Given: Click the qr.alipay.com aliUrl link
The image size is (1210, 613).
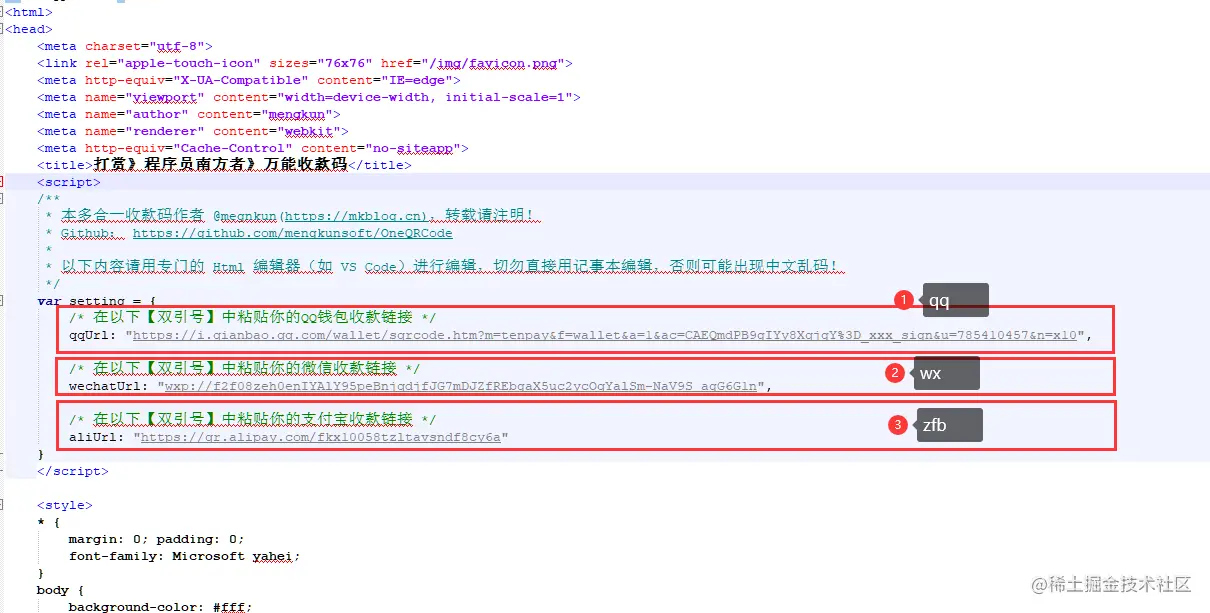Looking at the screenshot, I should pos(320,437).
